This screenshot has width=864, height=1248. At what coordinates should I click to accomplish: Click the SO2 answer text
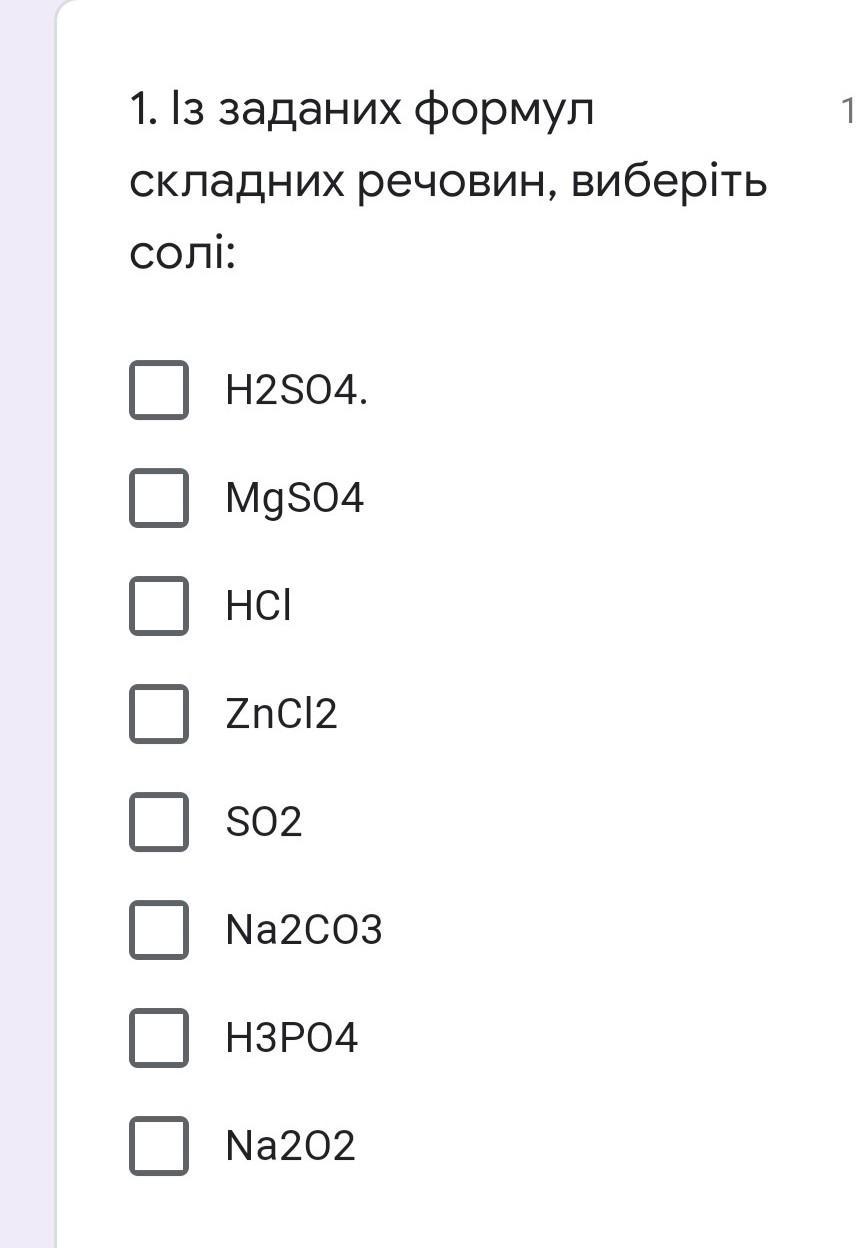click(264, 823)
